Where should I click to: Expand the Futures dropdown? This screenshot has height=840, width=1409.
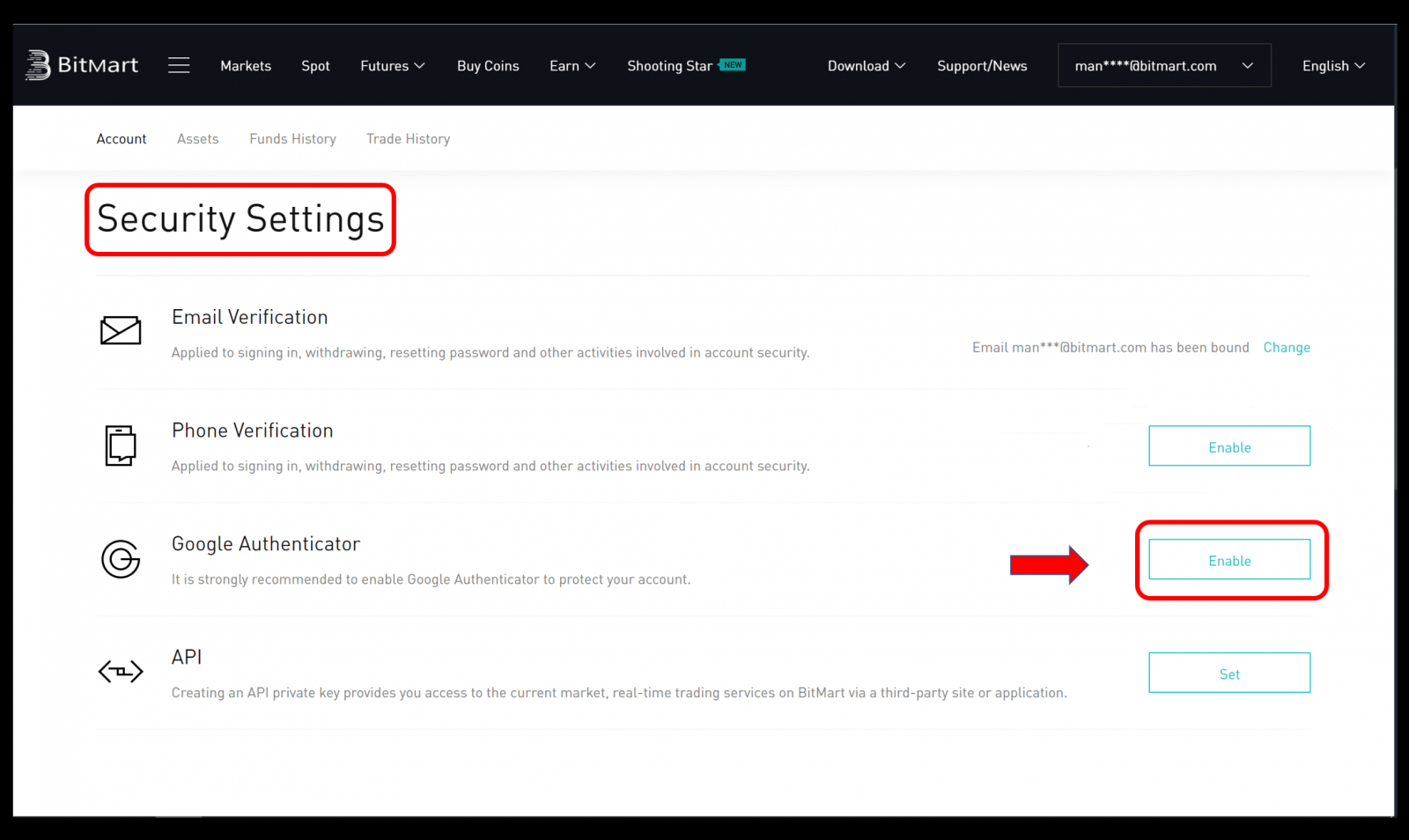(x=392, y=65)
